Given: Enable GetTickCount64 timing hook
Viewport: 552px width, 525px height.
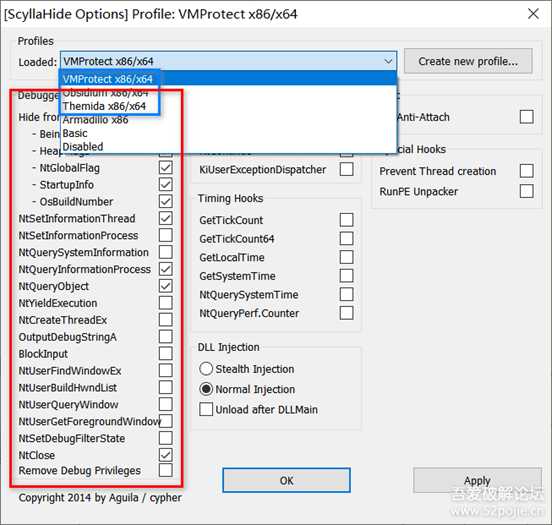Looking at the screenshot, I should click(x=346, y=238).
